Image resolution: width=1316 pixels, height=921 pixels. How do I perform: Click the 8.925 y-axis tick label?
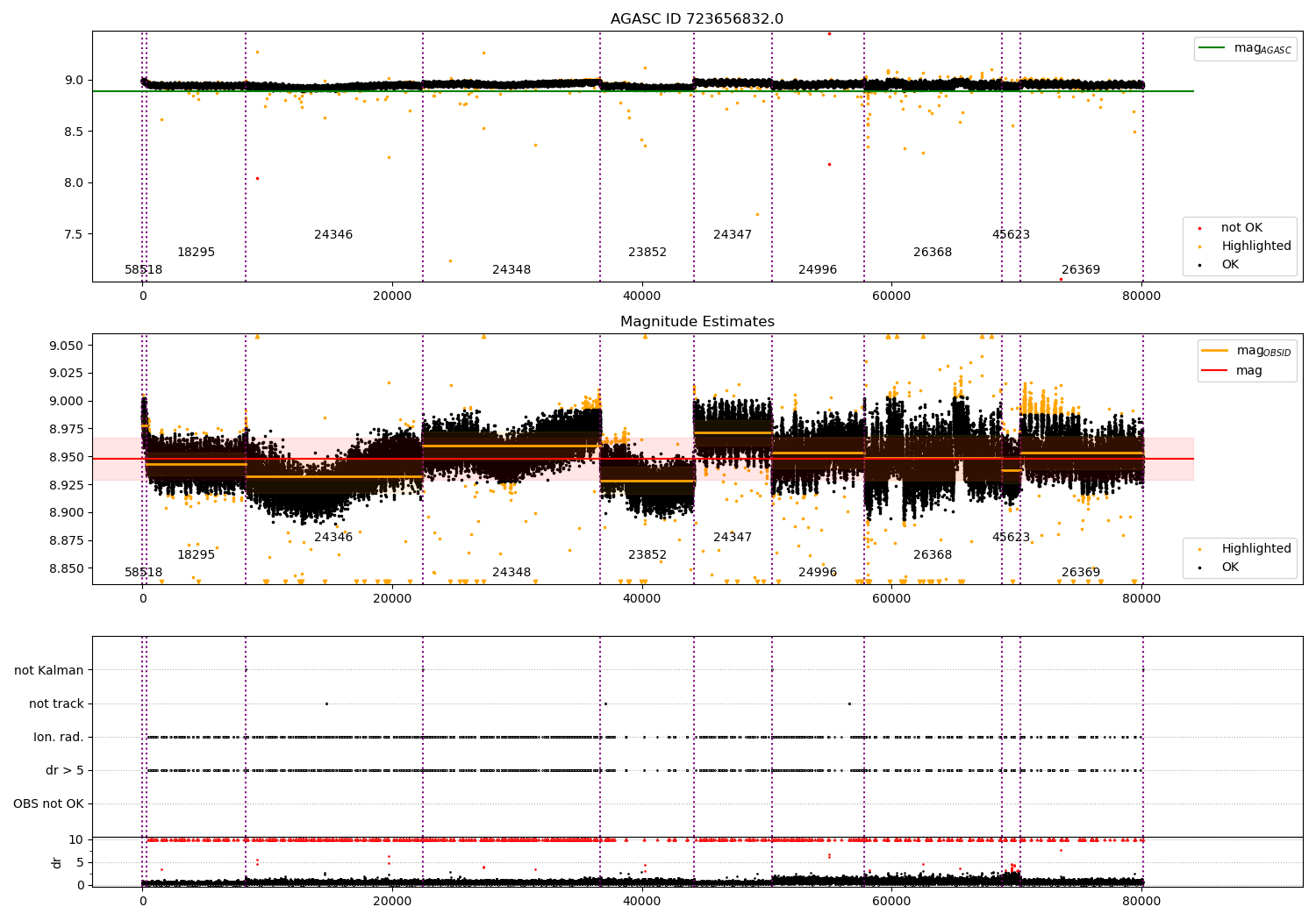66,485
